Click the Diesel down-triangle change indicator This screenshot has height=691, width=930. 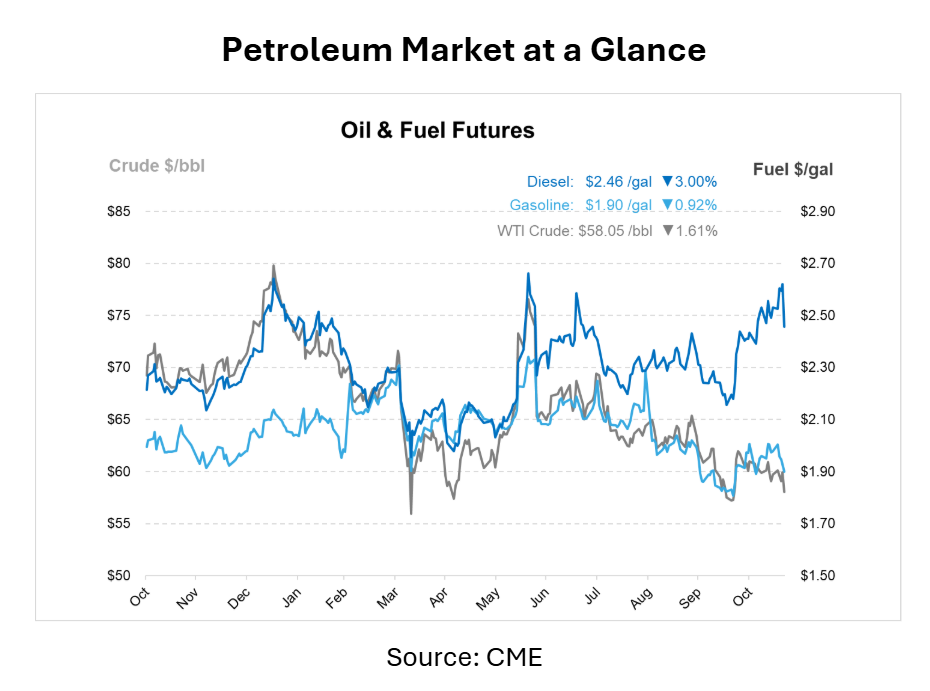[667, 182]
